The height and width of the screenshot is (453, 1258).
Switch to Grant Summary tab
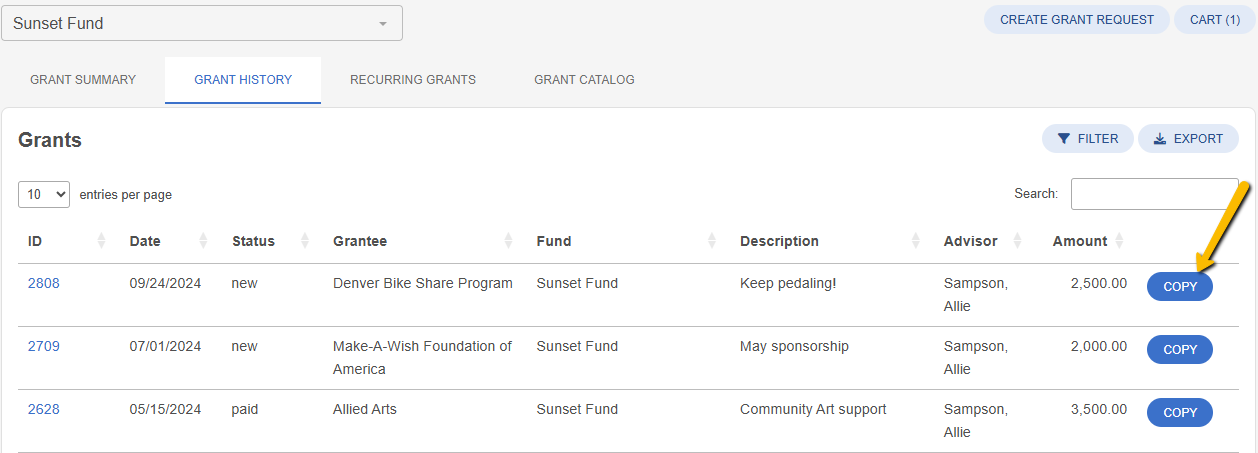click(83, 80)
